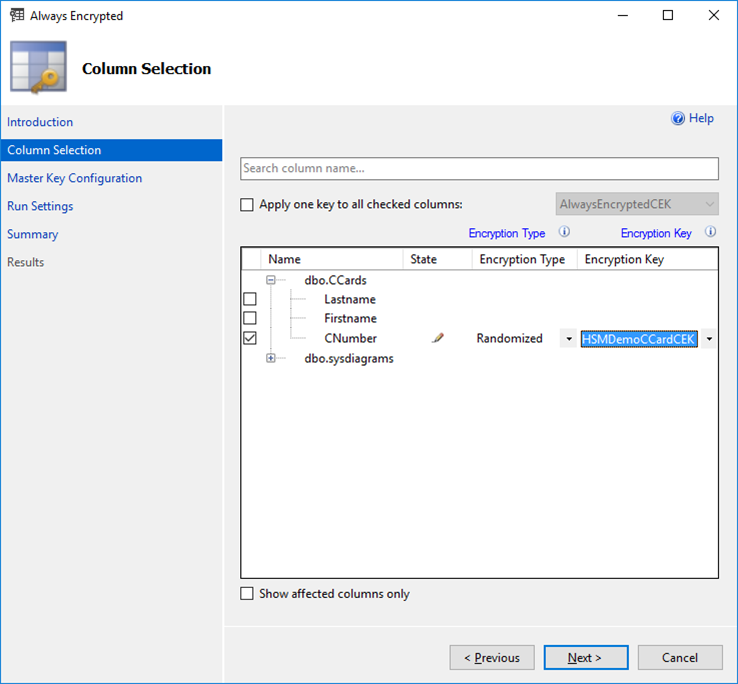Viewport: 738px width, 684px height.
Task: Click the Search column name field
Action: tap(479, 169)
